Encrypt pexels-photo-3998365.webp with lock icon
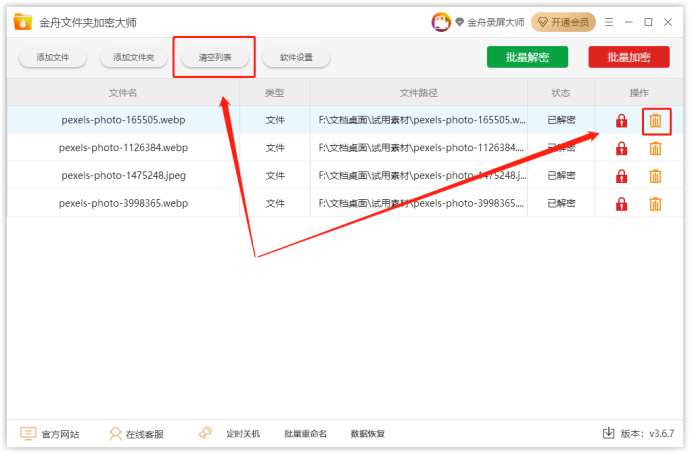Image resolution: width=691 pixels, height=454 pixels. (x=621, y=204)
